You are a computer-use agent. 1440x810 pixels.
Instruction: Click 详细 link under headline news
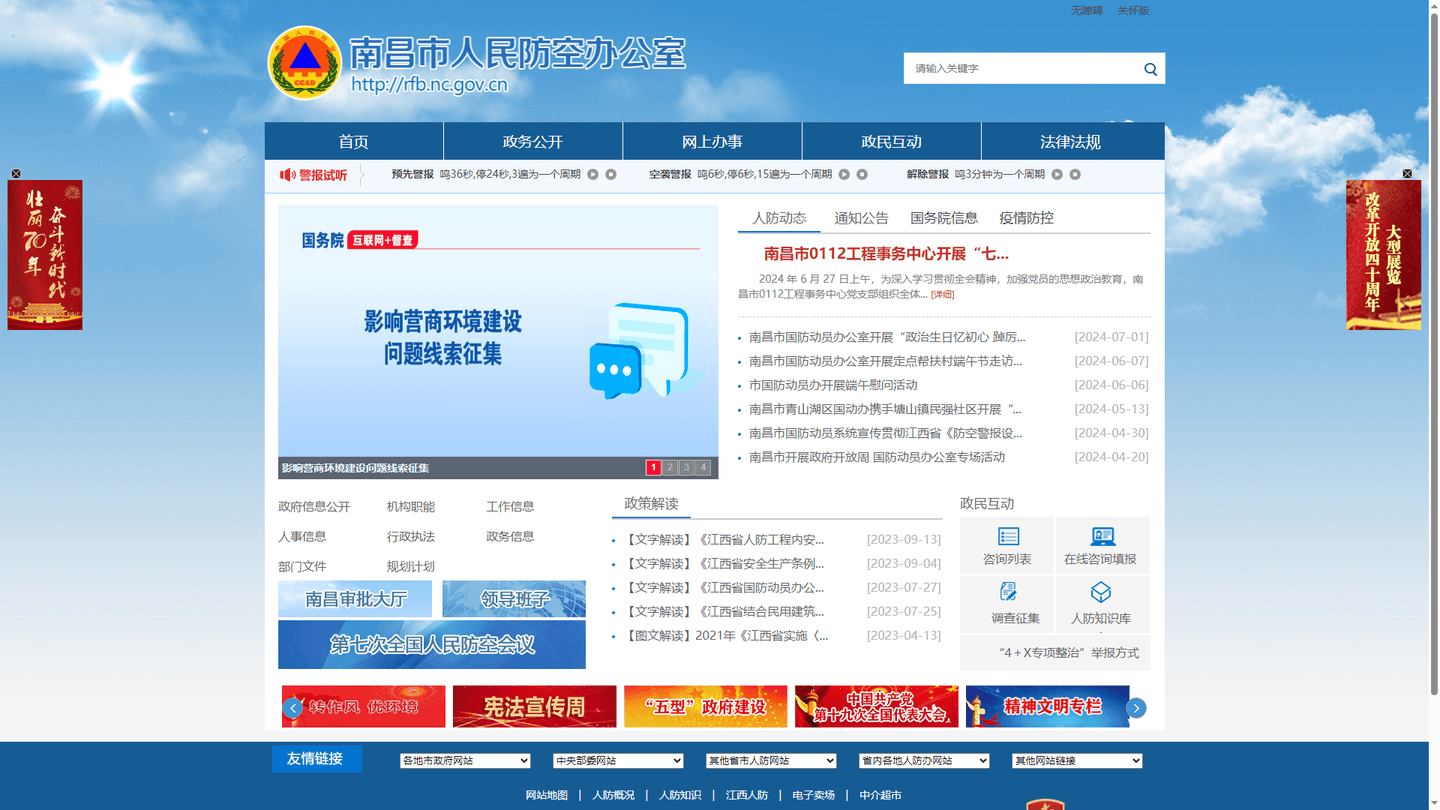click(942, 294)
